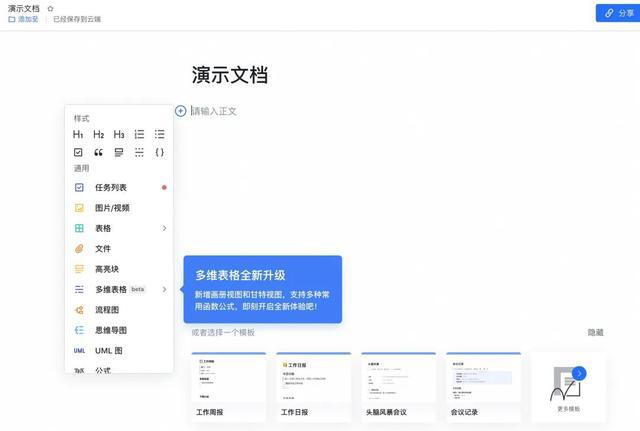Click the folder icon next to 添加至

[12, 19]
